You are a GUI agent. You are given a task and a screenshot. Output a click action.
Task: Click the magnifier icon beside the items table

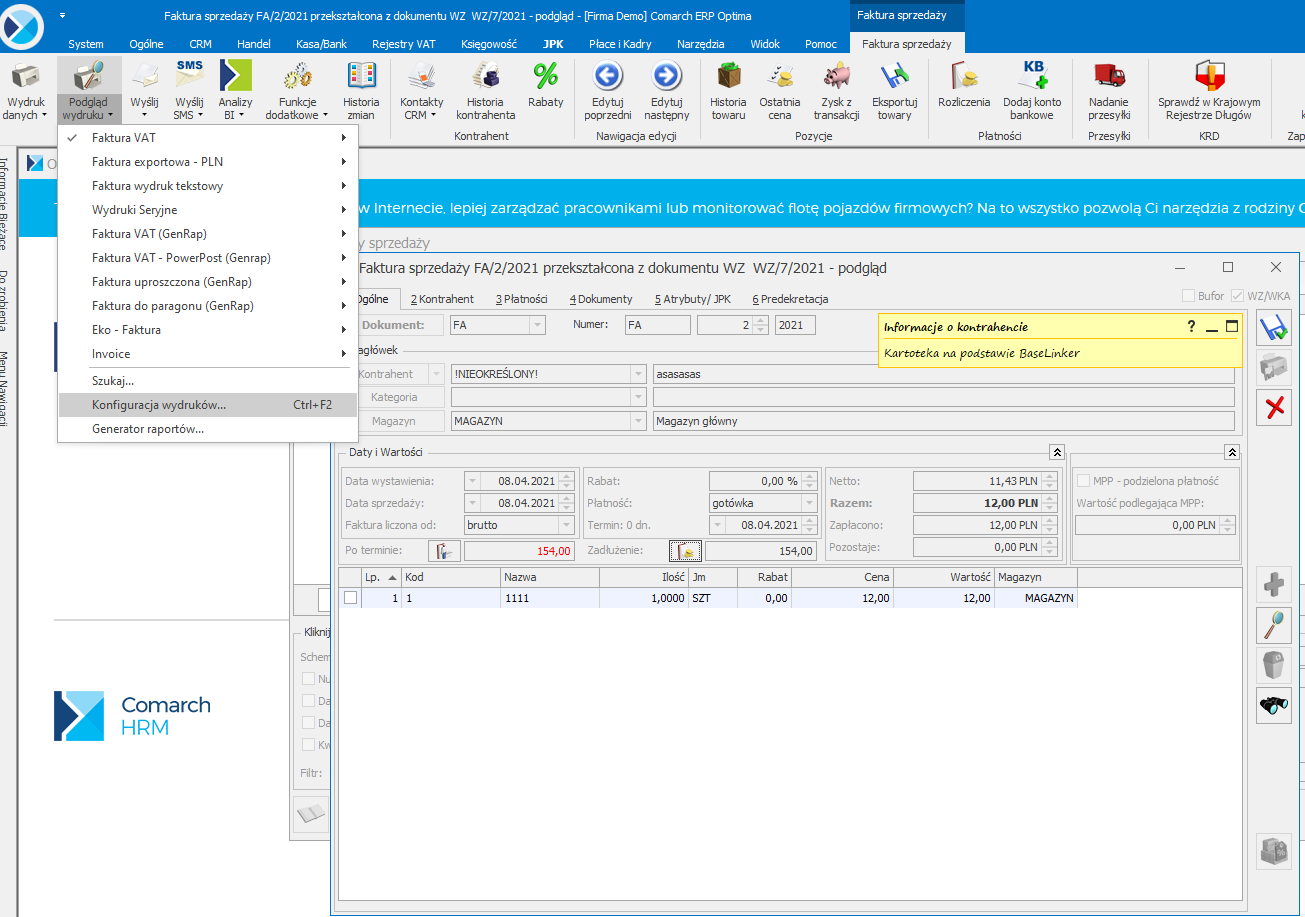coord(1273,625)
